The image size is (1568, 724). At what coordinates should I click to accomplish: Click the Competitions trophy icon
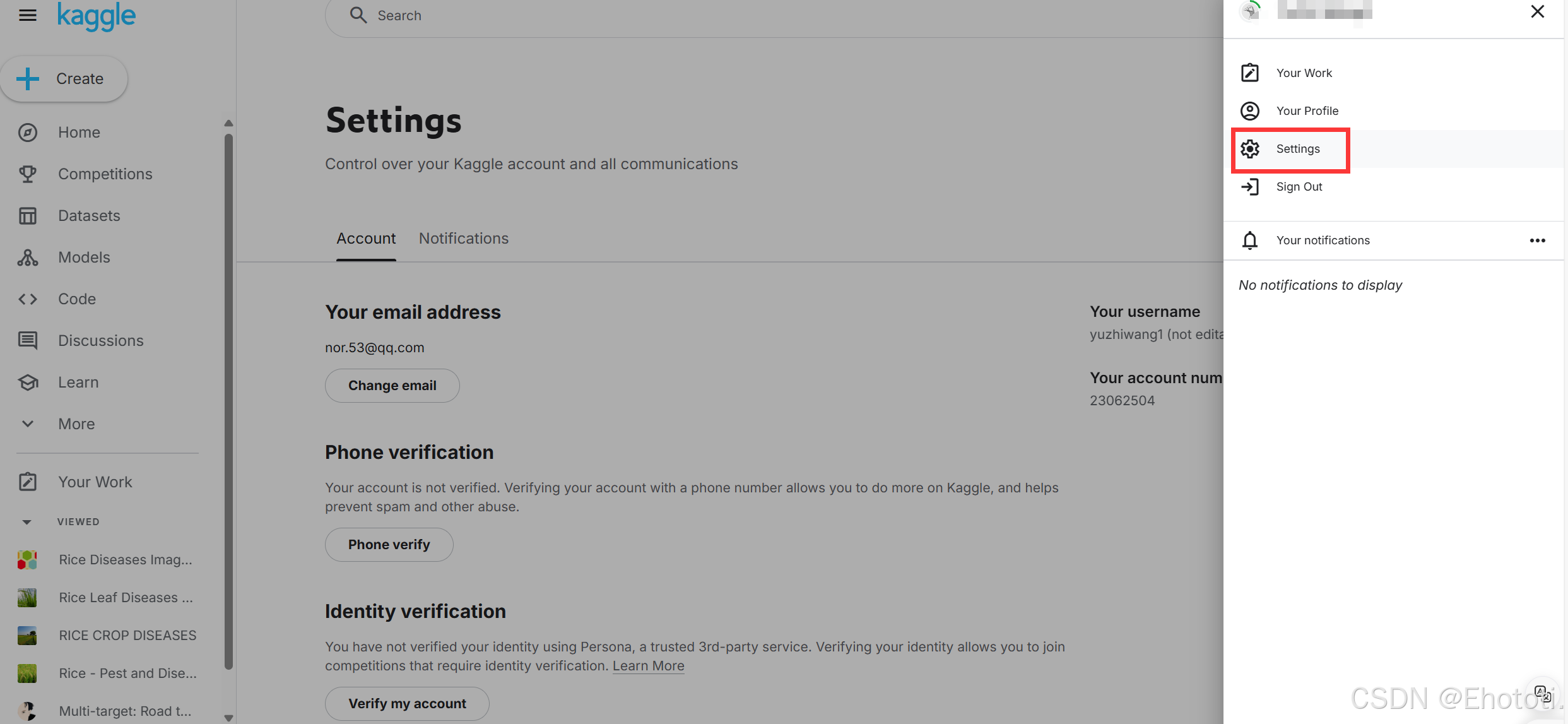(x=27, y=174)
